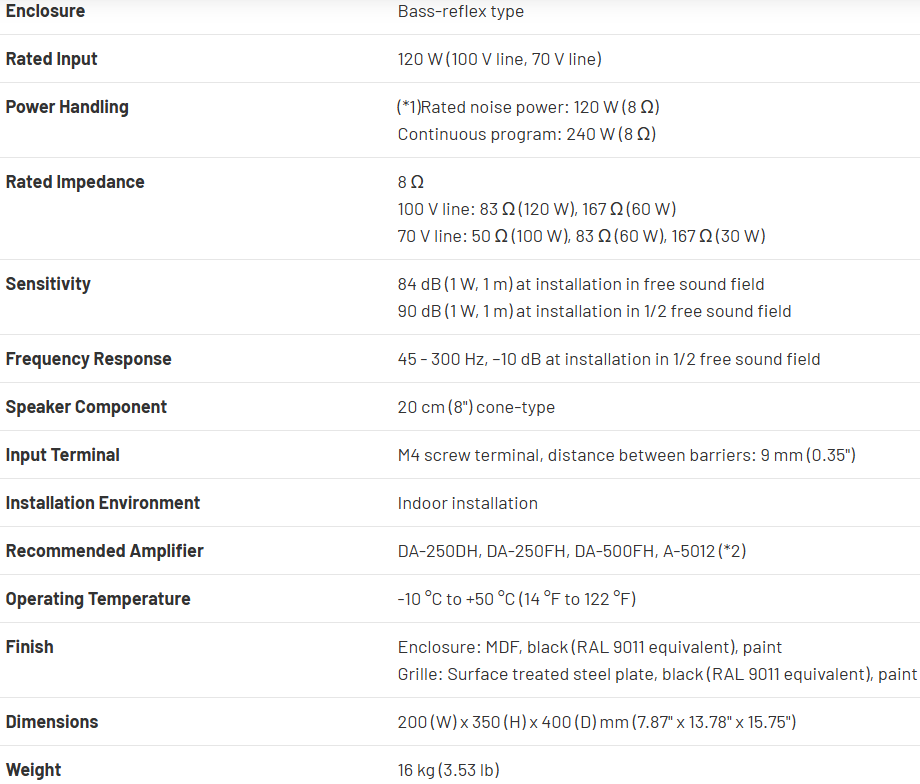
Task: Select the Input Terminal heading
Action: point(62,455)
